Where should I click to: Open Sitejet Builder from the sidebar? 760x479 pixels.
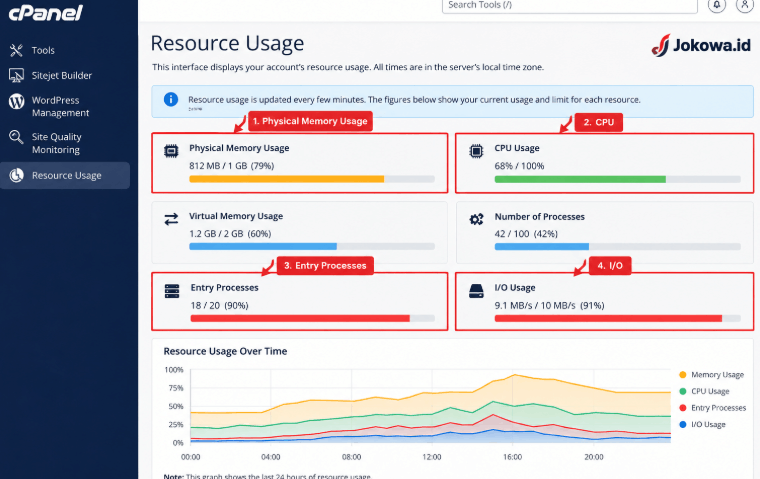pos(62,75)
